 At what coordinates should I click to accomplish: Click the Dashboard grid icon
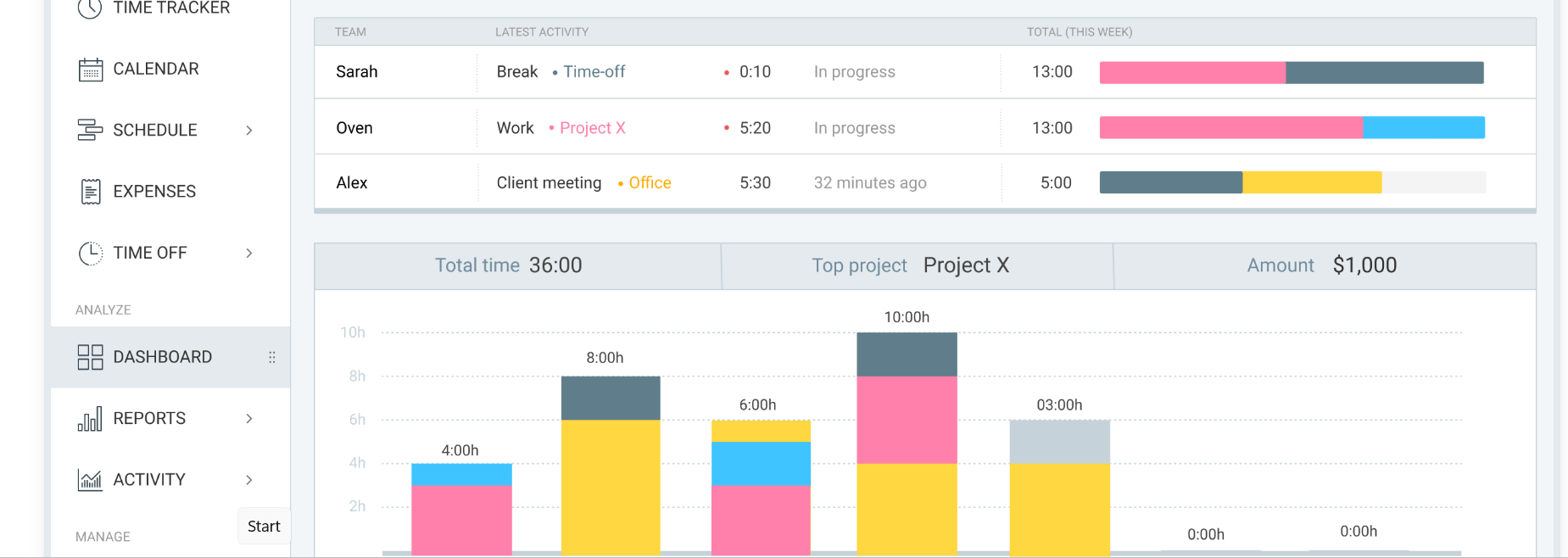click(x=90, y=357)
